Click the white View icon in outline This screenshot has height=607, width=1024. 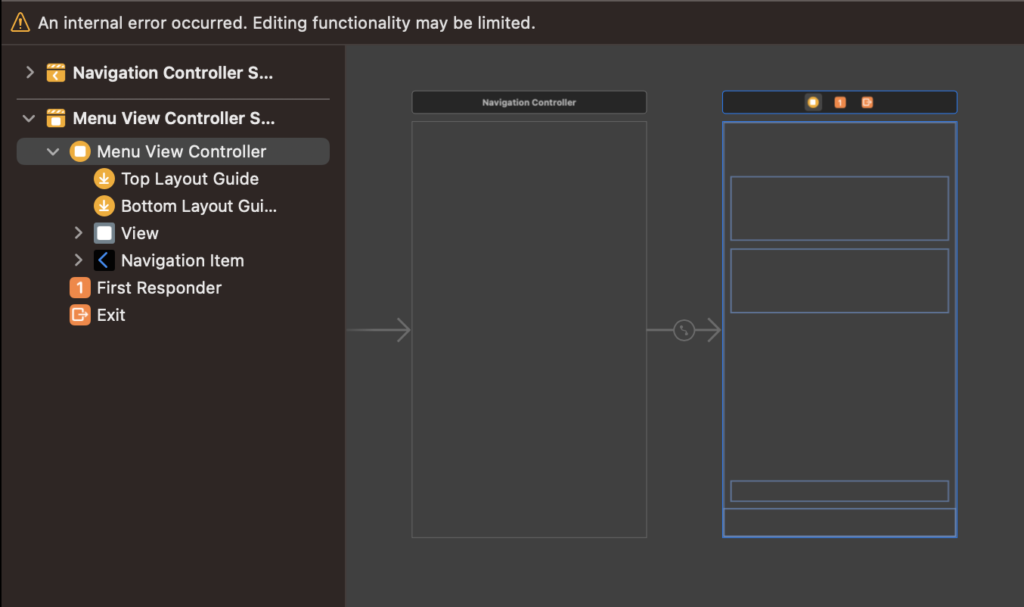104,233
